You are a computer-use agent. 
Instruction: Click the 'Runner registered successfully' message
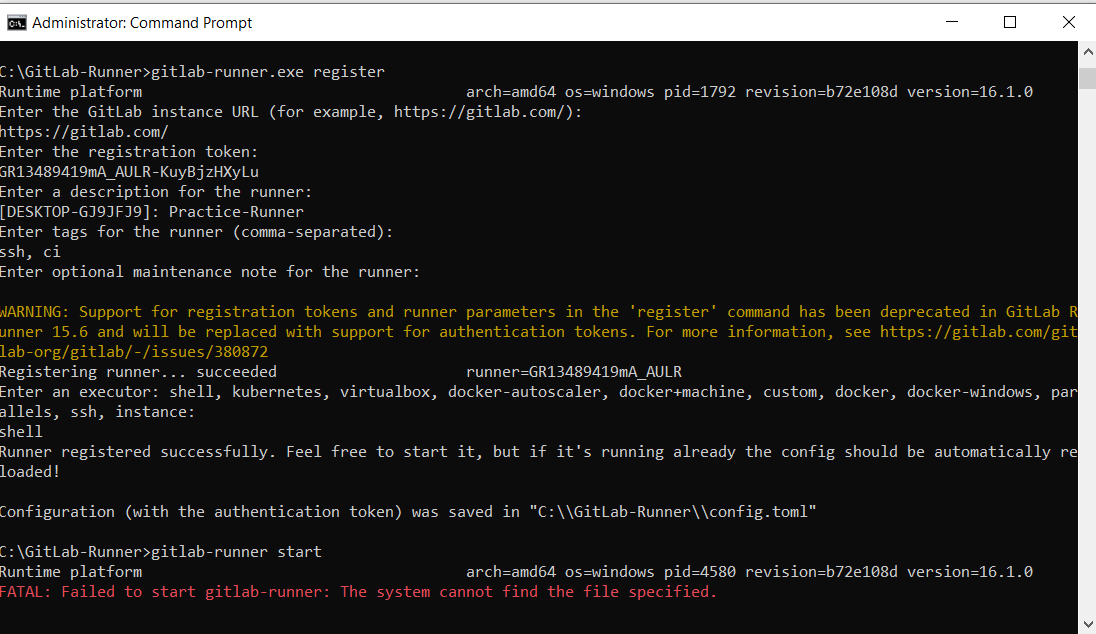[x=138, y=452]
